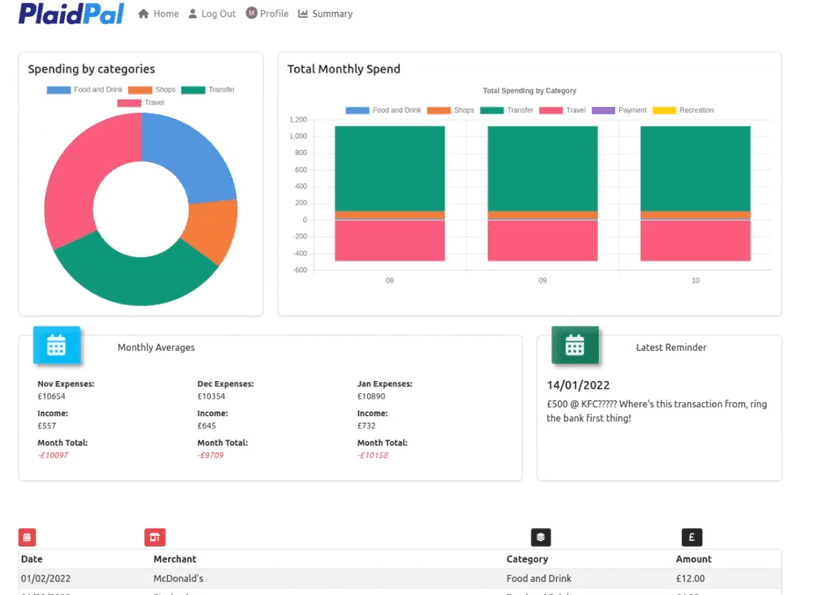Toggle Recreation in the bar chart legend
Screen dimensions: 828x595
click(683, 110)
